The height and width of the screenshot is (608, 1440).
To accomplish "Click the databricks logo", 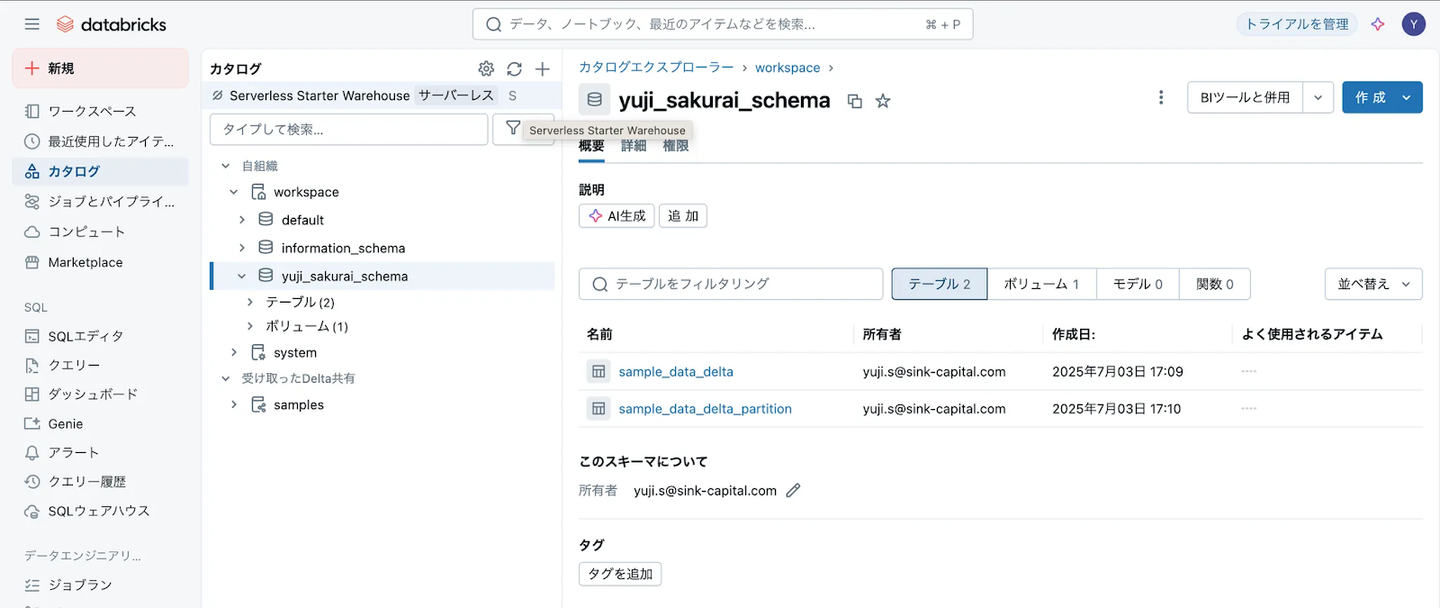I will tap(111, 24).
